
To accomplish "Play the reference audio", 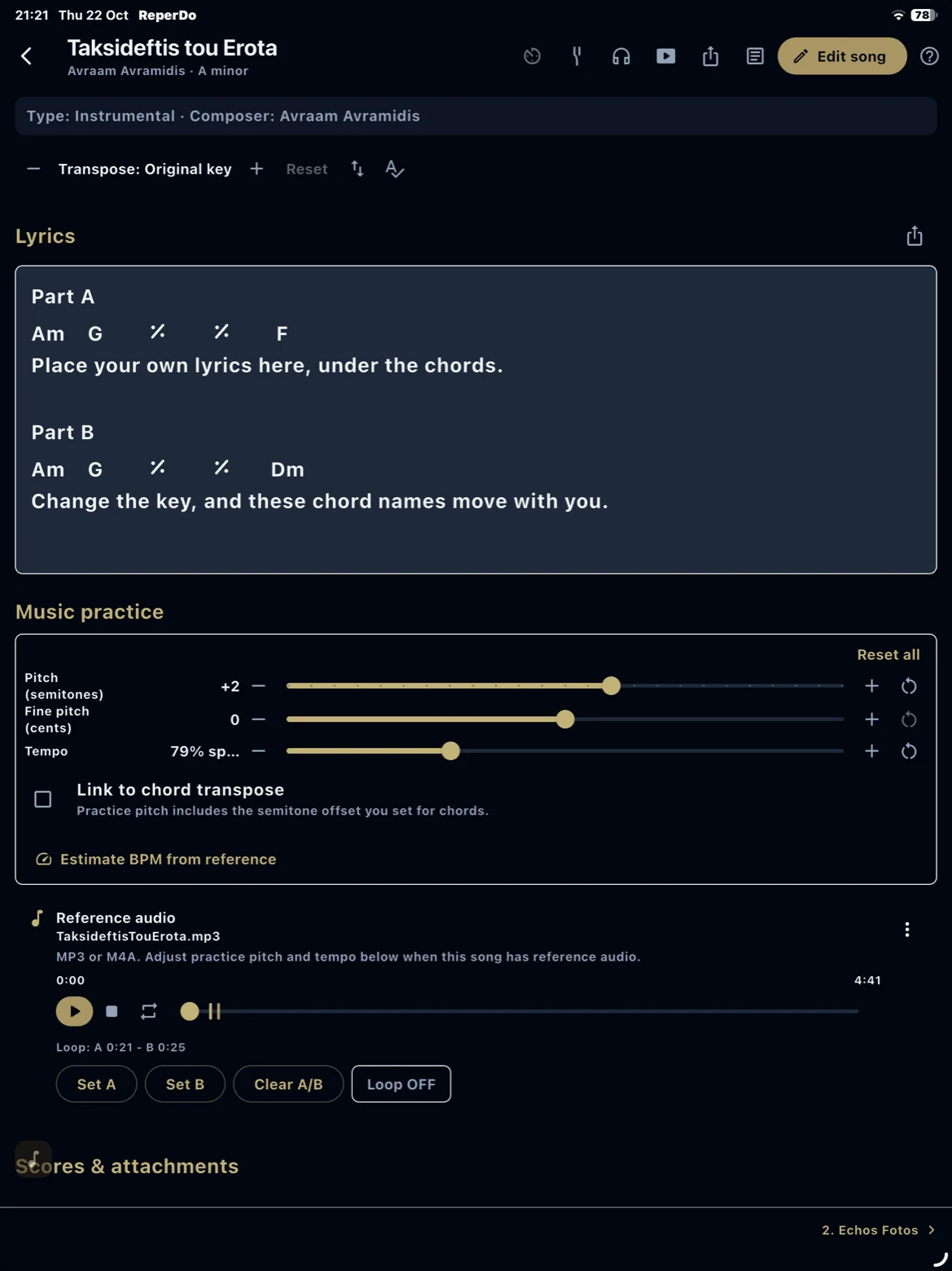I will 74,1011.
